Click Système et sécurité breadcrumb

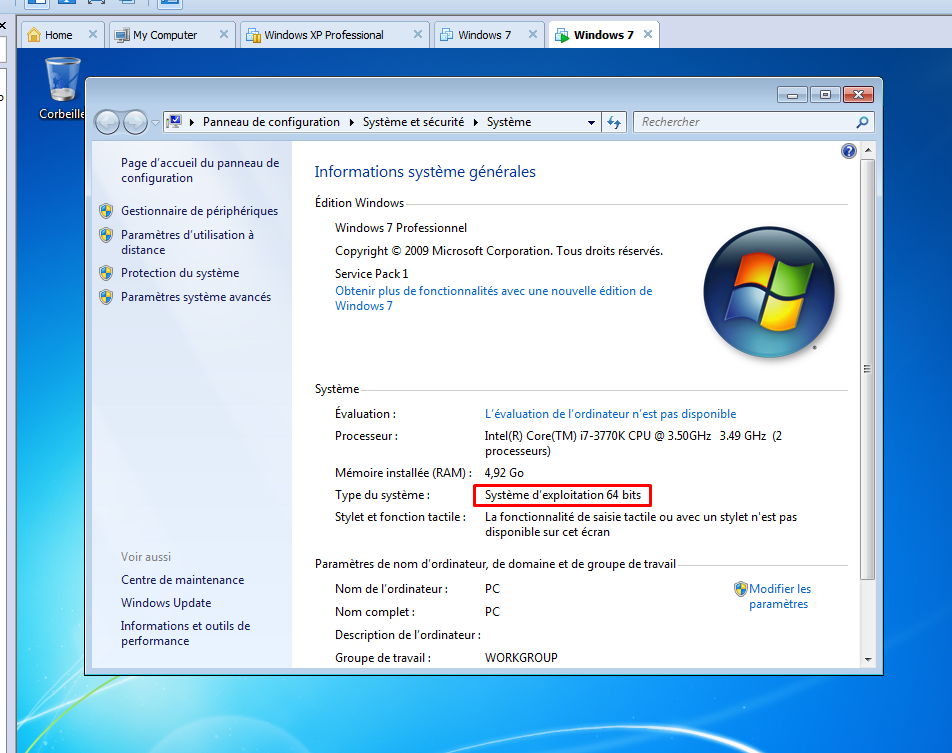click(x=413, y=122)
